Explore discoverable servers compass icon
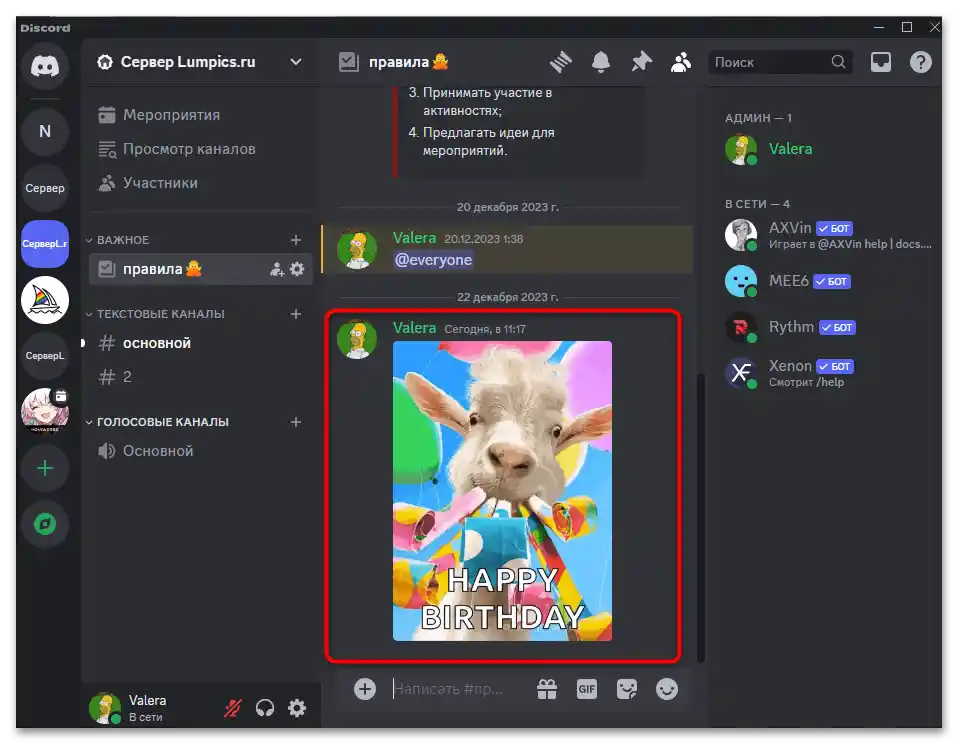This screenshot has width=958, height=744. click(x=45, y=524)
